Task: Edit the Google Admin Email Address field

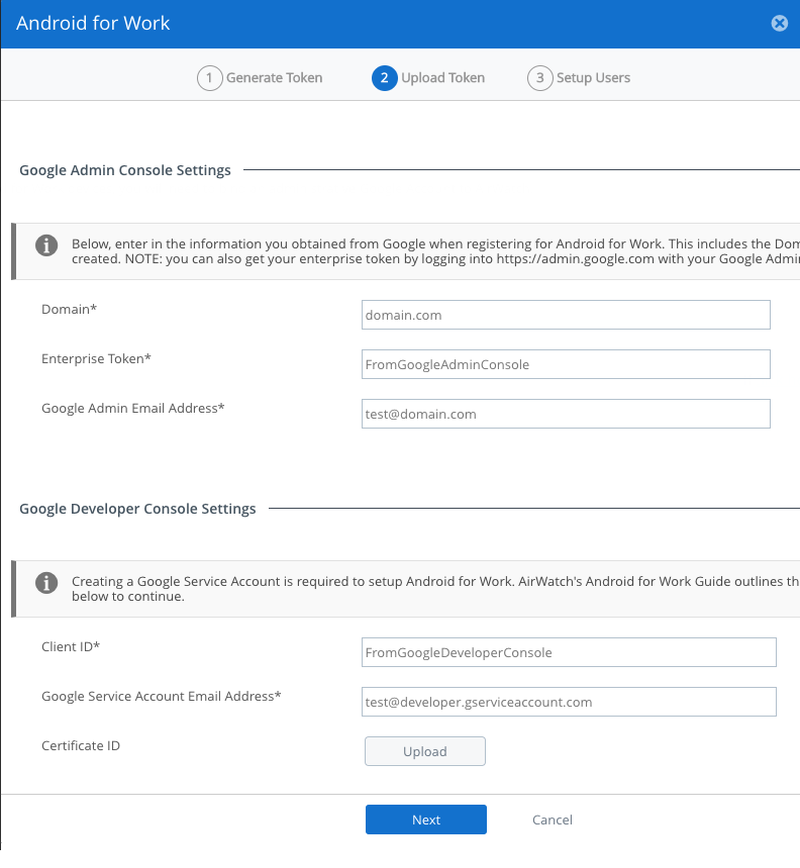Action: (566, 414)
